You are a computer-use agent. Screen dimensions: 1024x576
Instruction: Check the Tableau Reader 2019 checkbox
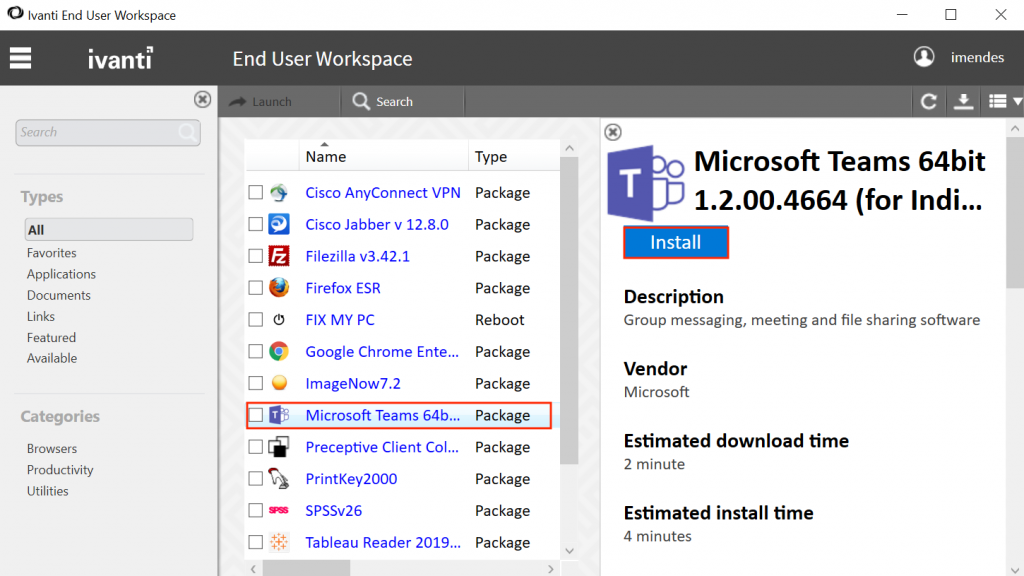pyautogui.click(x=255, y=542)
